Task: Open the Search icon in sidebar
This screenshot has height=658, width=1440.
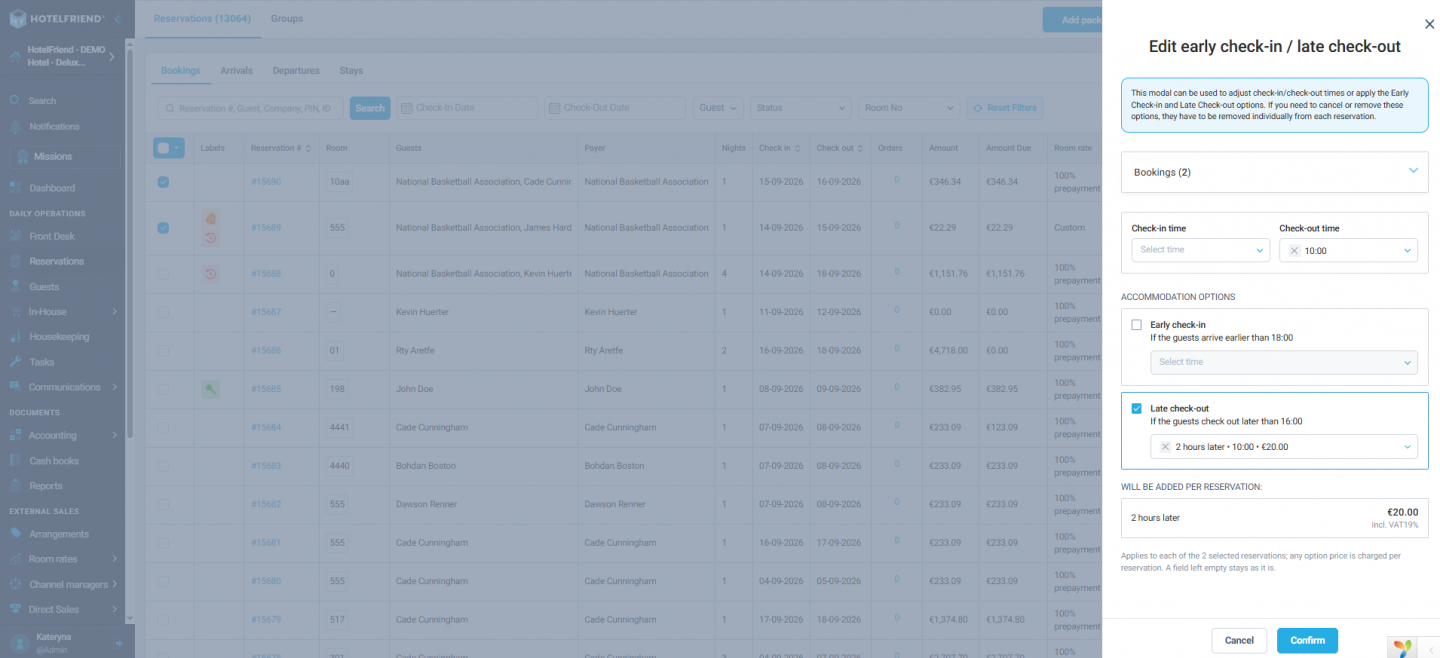Action: pyautogui.click(x=15, y=101)
